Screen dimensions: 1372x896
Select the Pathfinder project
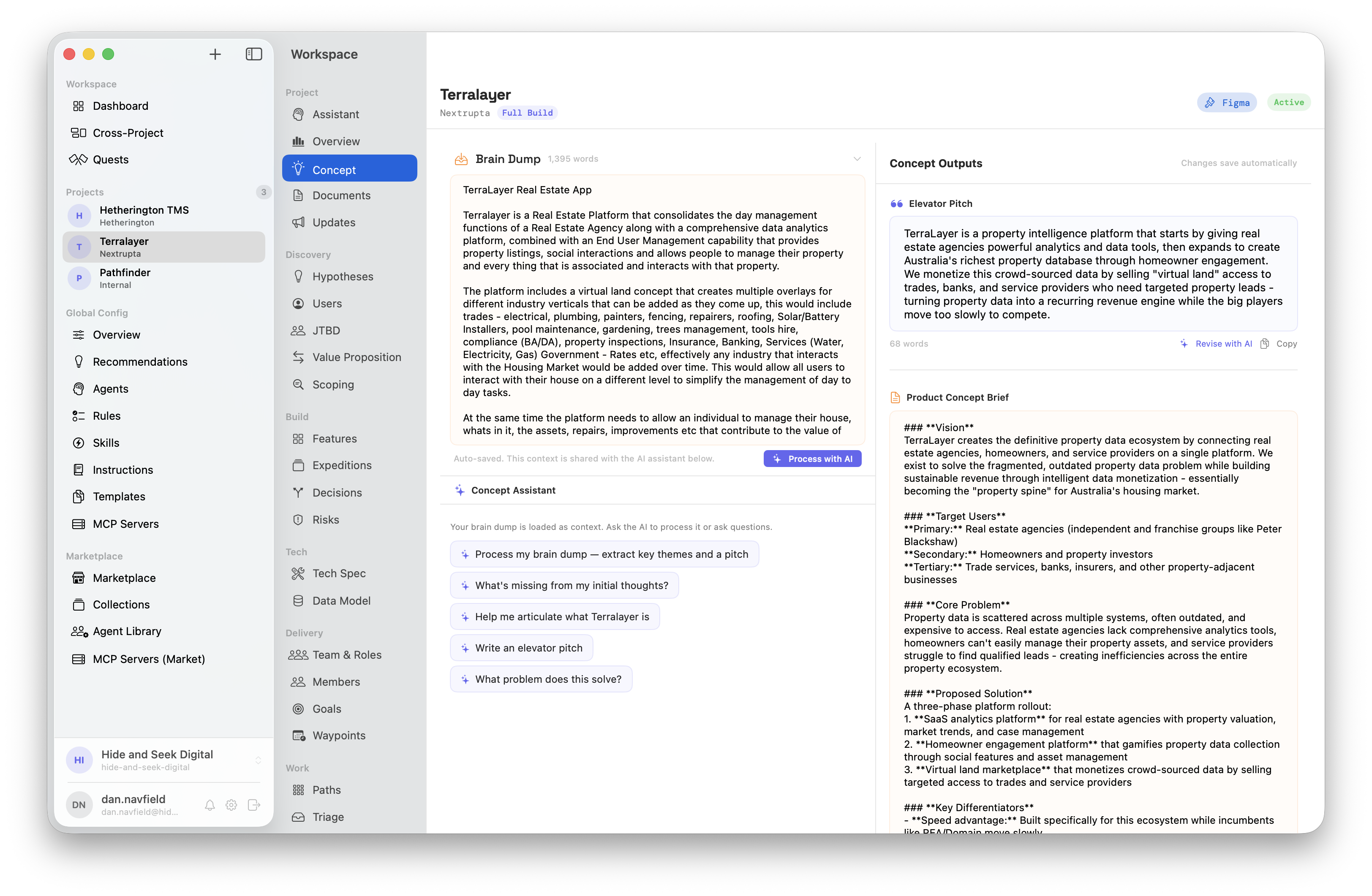click(x=125, y=278)
